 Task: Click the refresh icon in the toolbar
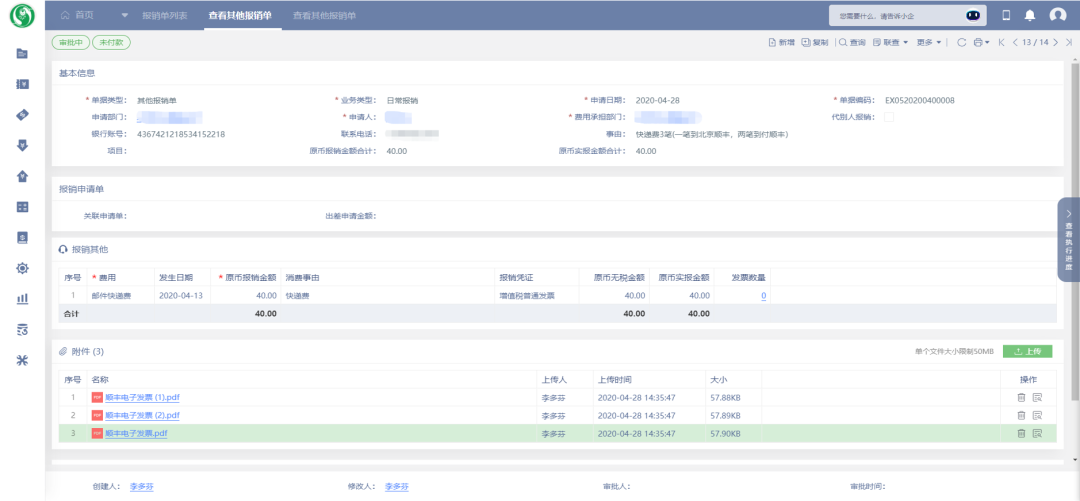[x=962, y=42]
